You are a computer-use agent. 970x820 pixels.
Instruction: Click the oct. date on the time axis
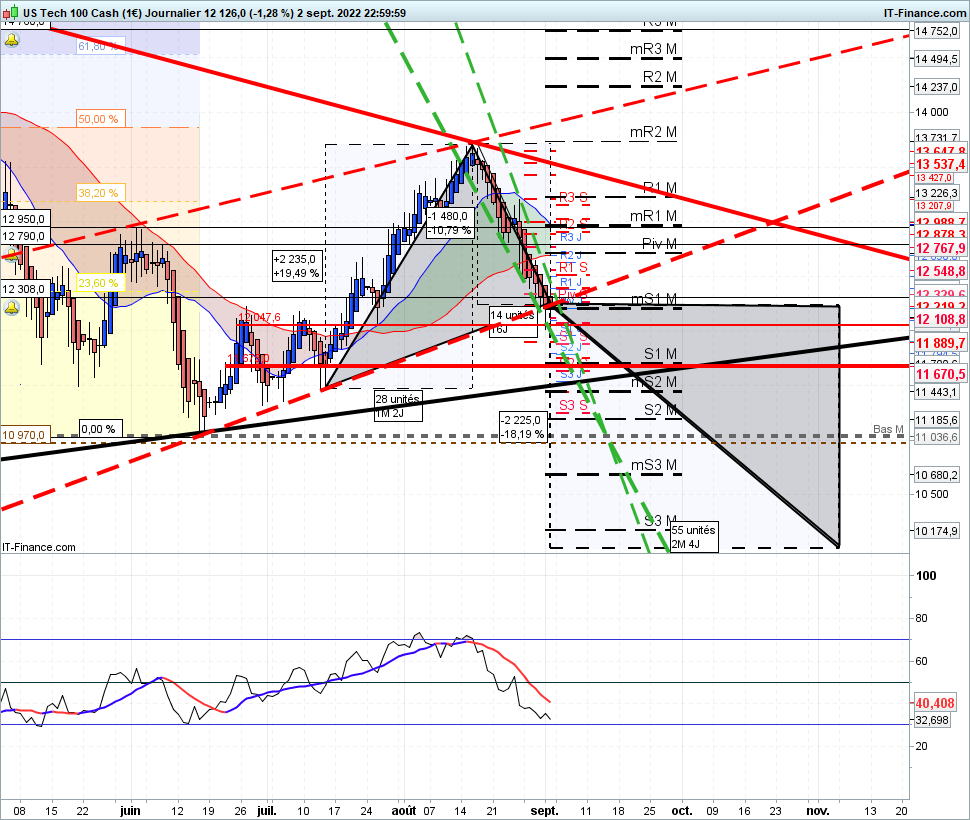682,811
